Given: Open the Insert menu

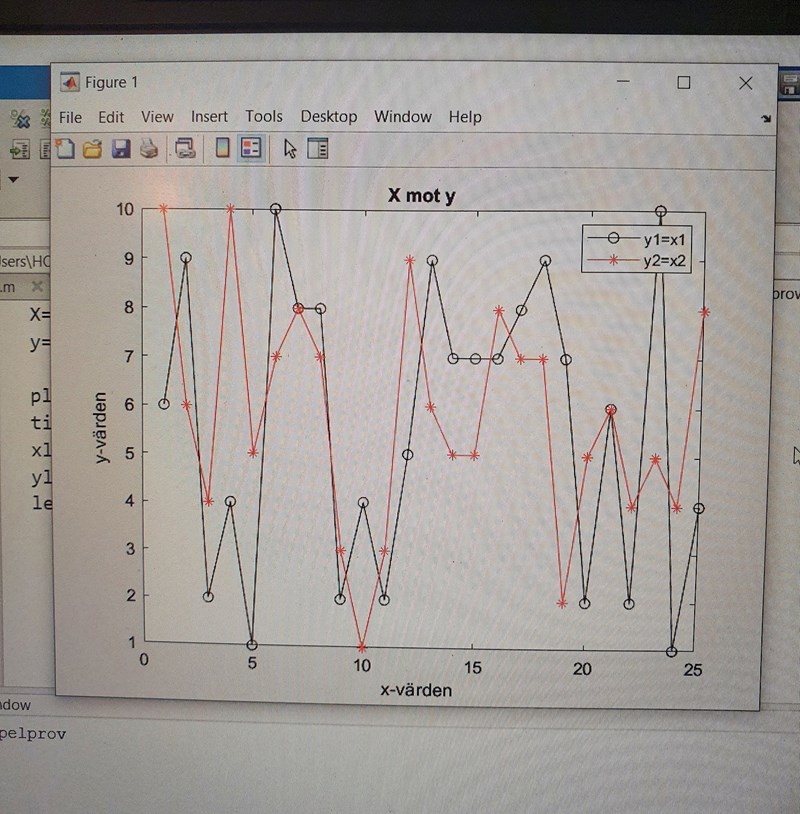Looking at the screenshot, I should 209,117.
